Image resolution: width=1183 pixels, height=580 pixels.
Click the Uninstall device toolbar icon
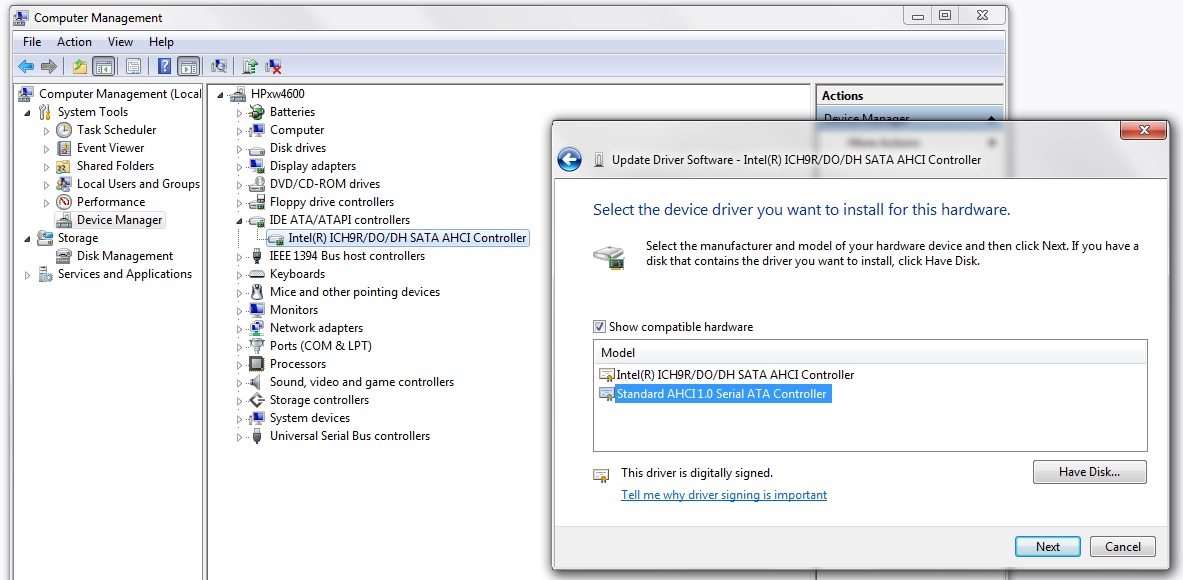point(273,66)
